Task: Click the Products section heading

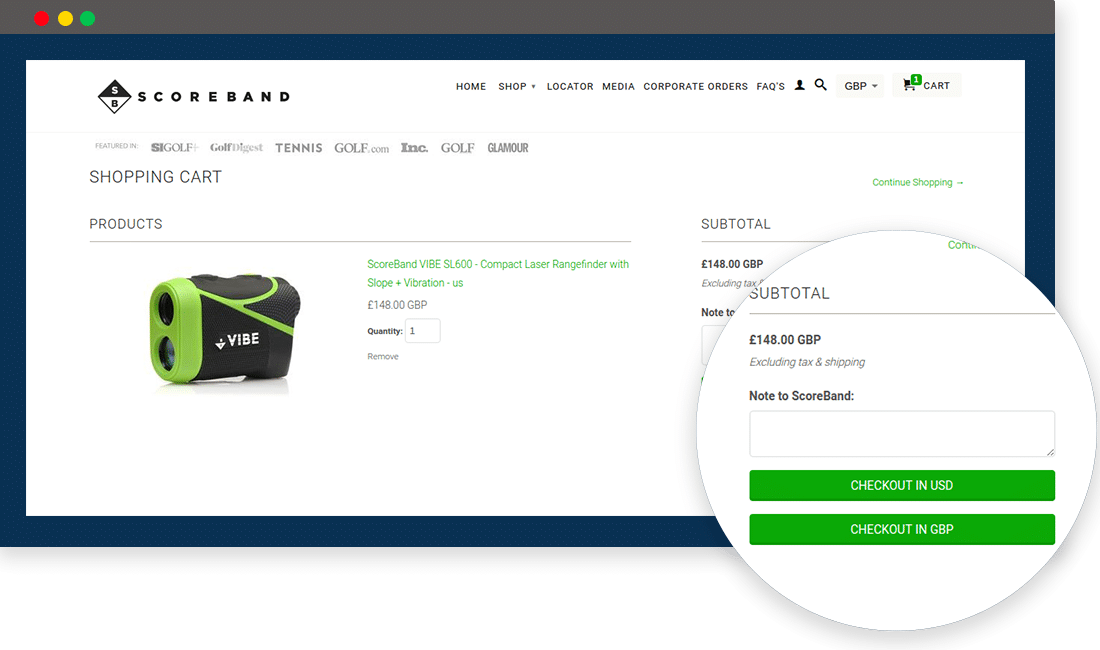Action: (126, 224)
